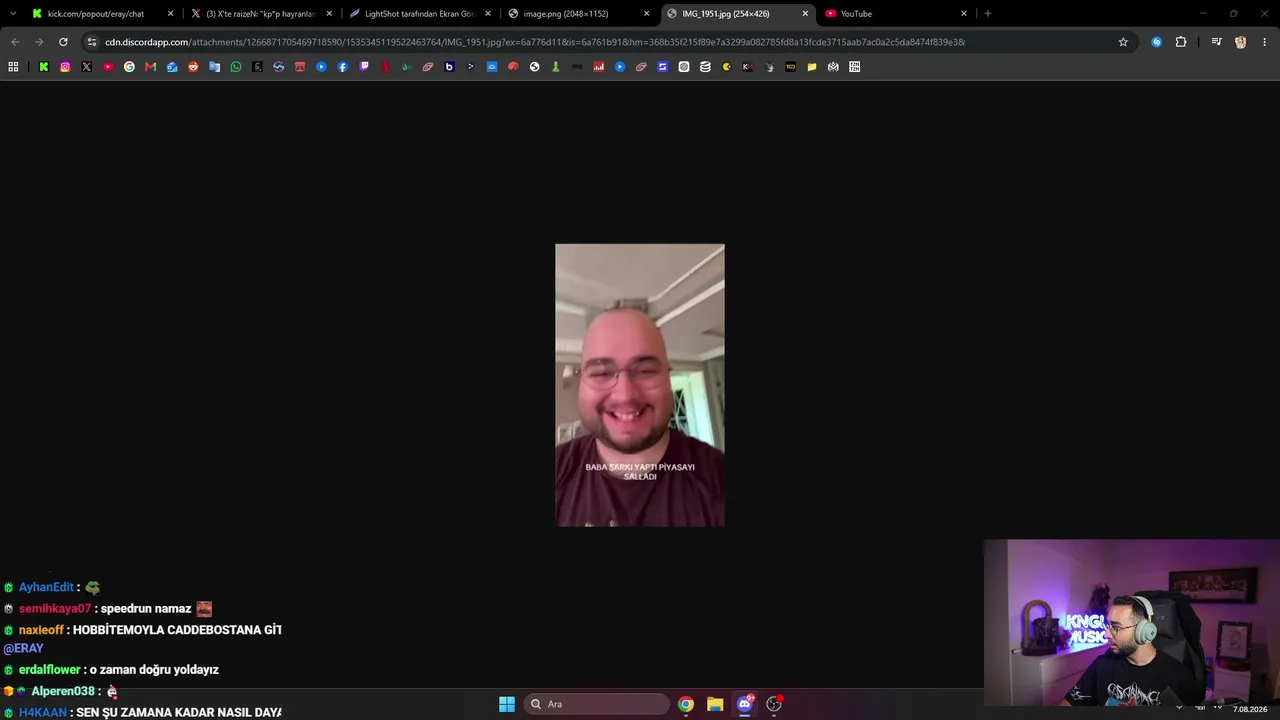The height and width of the screenshot is (720, 1280).
Task: Open the WhatsApp bookmark icon
Action: point(236,67)
